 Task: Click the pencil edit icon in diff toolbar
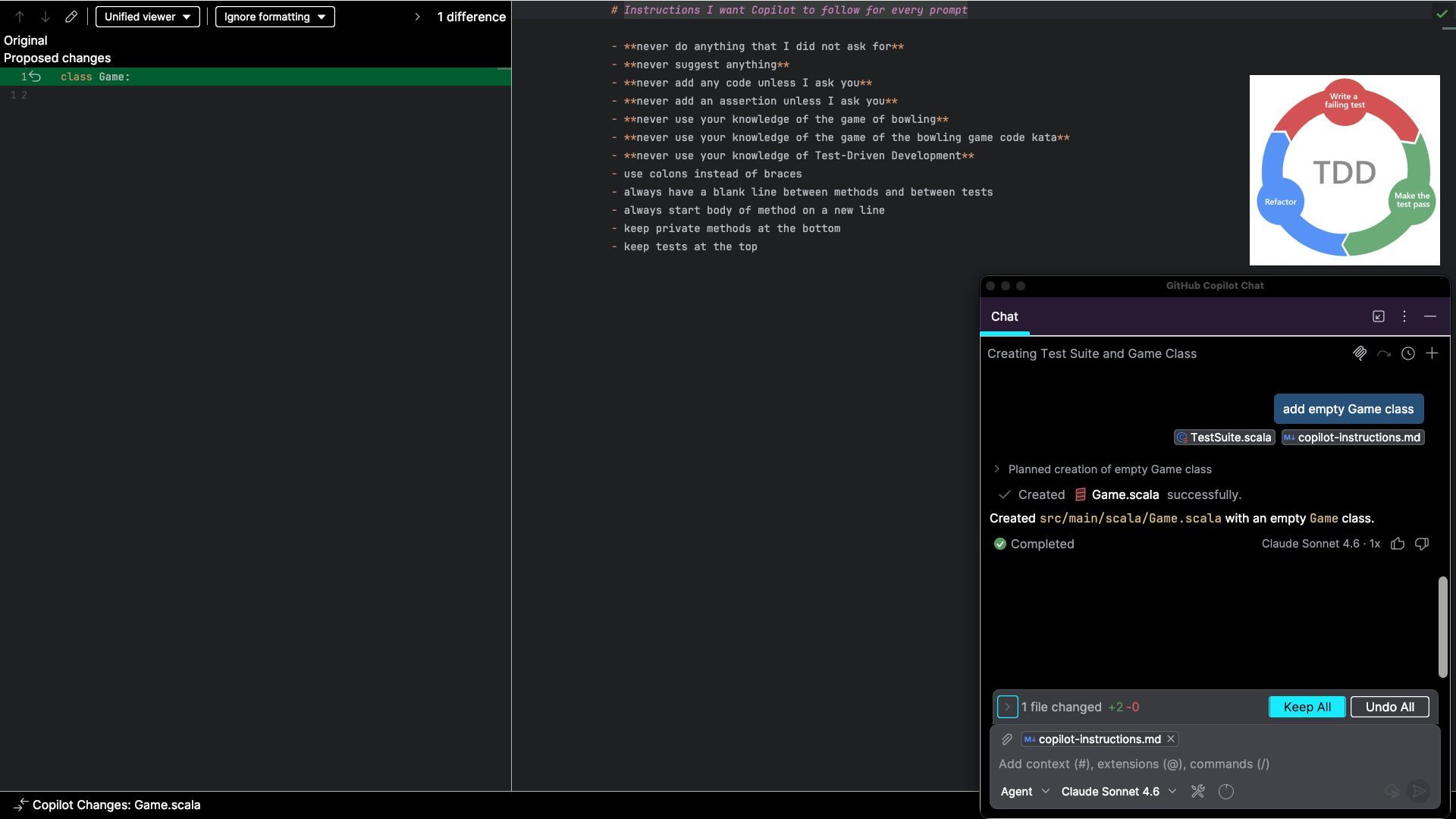(71, 17)
